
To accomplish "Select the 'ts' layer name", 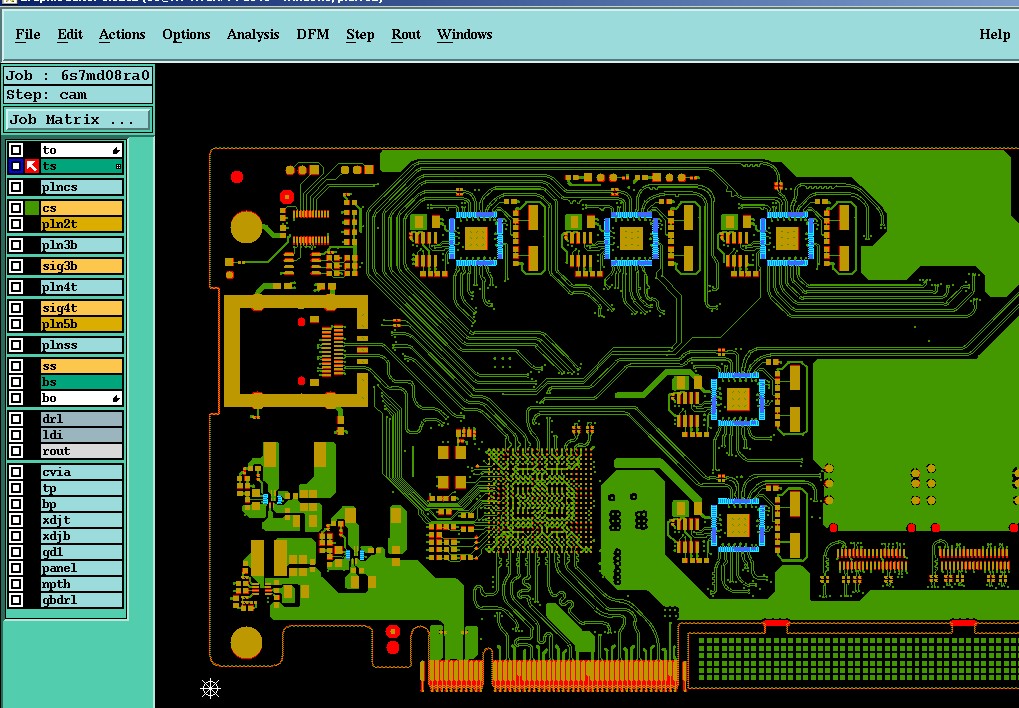I will click(81, 166).
